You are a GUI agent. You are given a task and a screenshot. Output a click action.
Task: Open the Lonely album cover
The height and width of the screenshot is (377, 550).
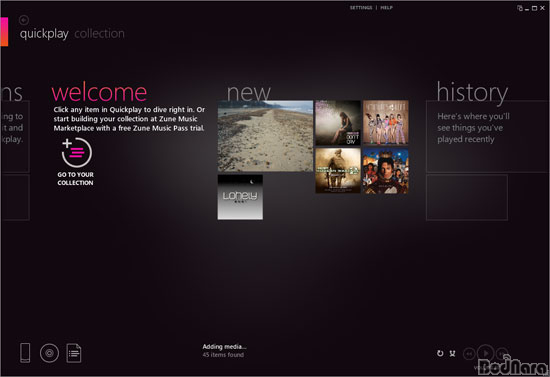point(240,197)
